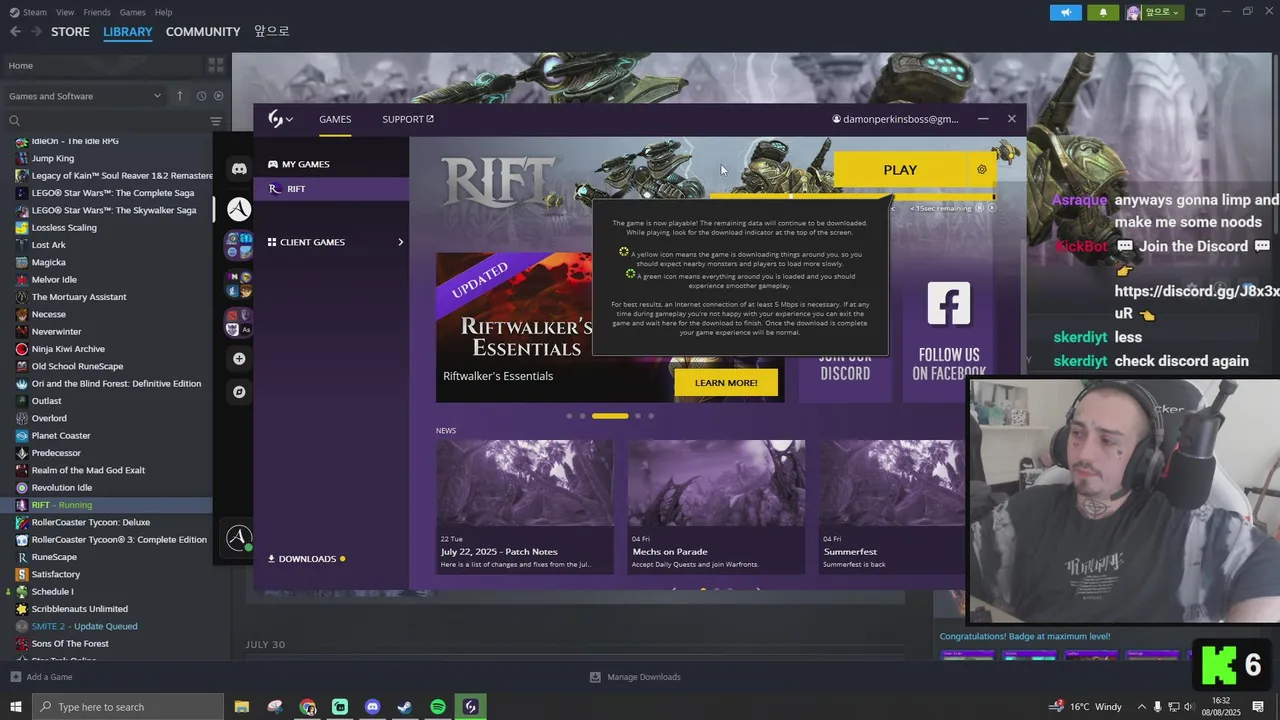1280x720 pixels.
Task: Sort Steam library by ascending arrow icon
Action: (x=180, y=96)
